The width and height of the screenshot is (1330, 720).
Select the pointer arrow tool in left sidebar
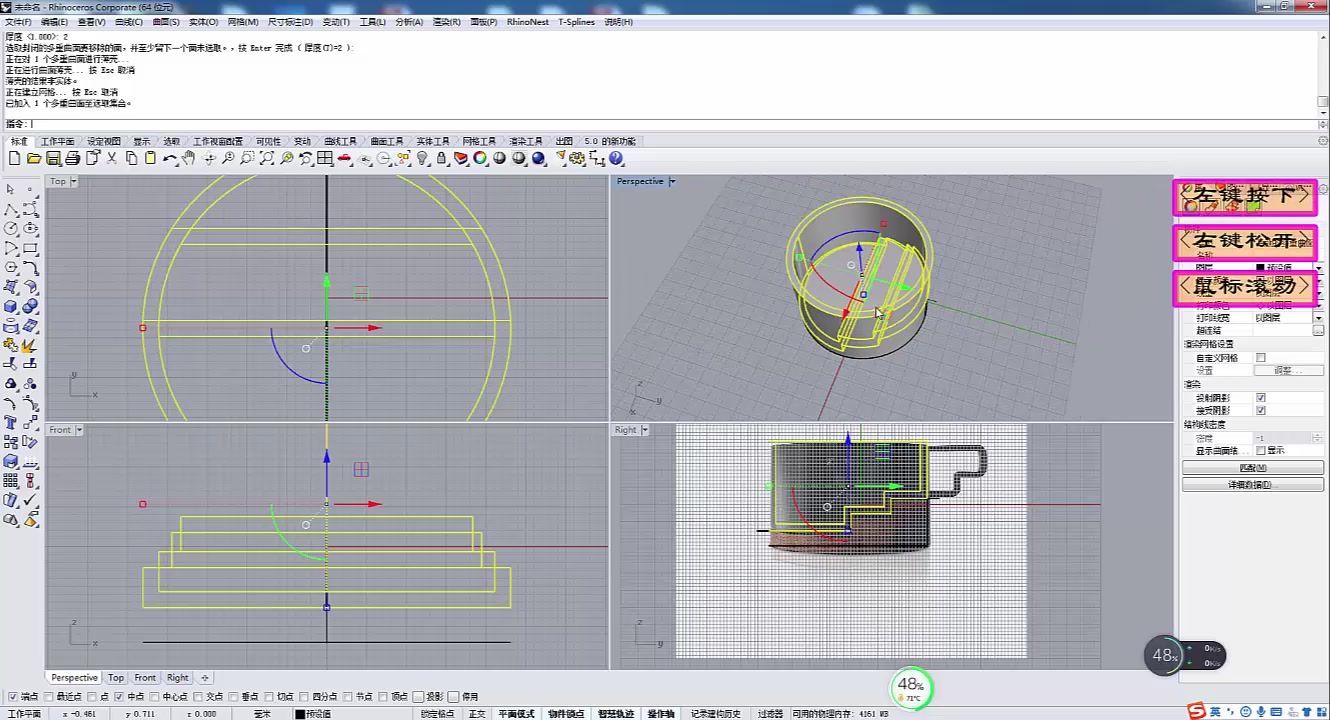pyautogui.click(x=10, y=189)
